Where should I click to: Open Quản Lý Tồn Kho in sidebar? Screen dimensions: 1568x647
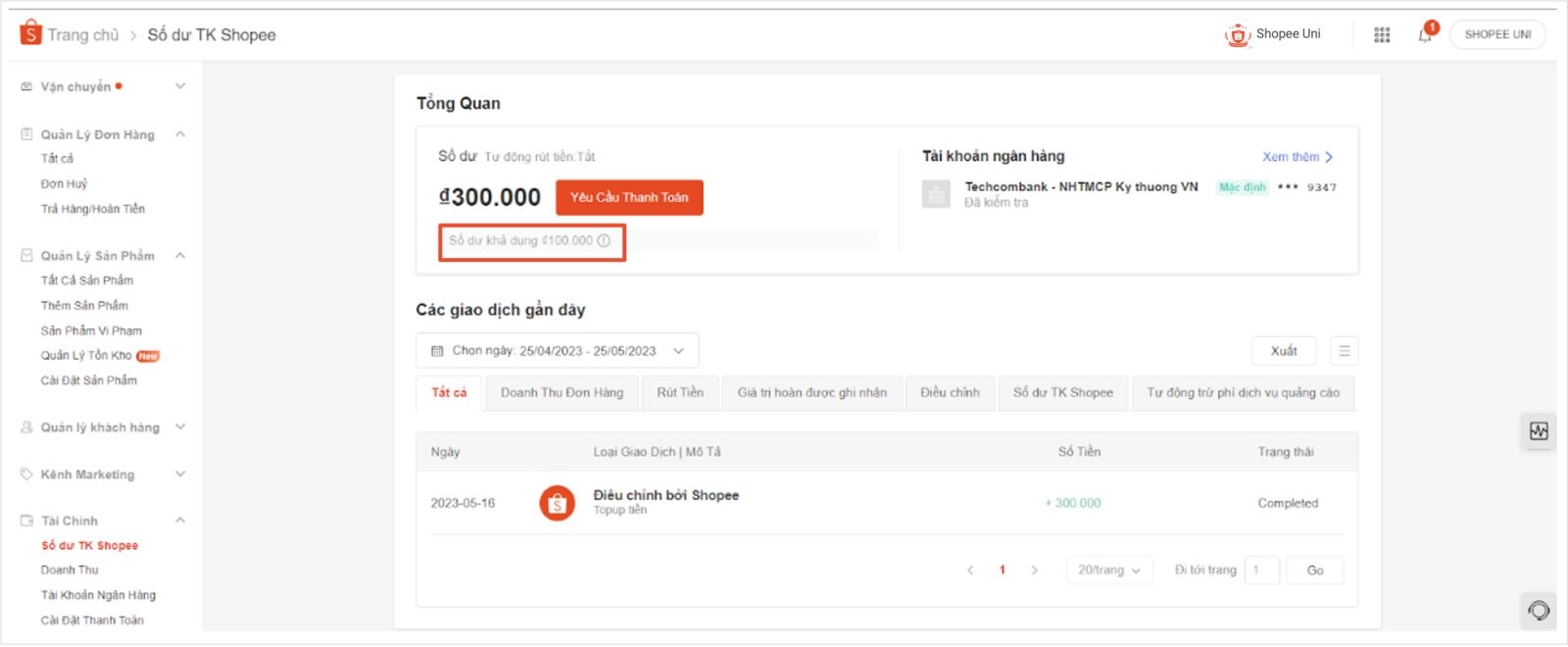tap(86, 356)
